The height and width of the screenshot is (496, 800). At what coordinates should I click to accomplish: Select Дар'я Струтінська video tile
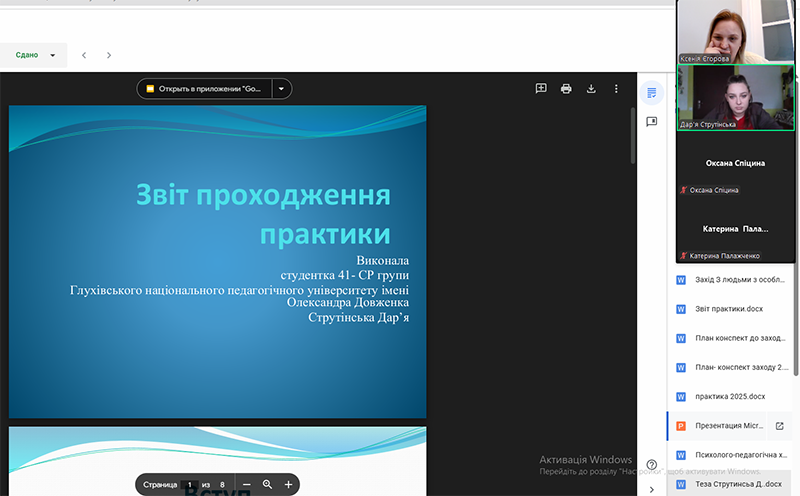pyautogui.click(x=736, y=97)
